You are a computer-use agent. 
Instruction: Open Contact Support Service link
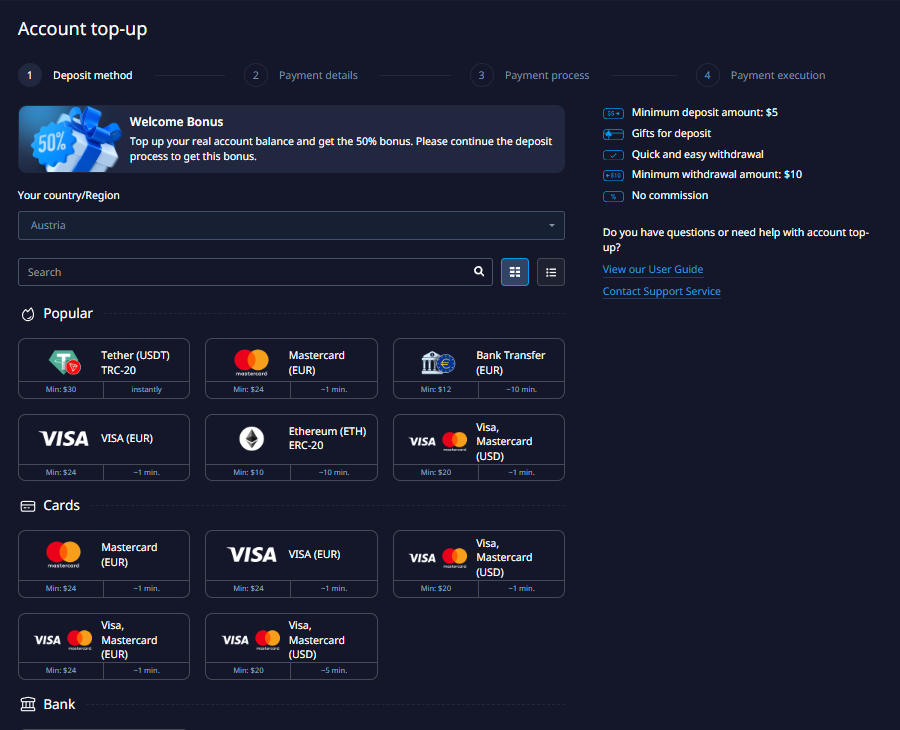tap(661, 291)
